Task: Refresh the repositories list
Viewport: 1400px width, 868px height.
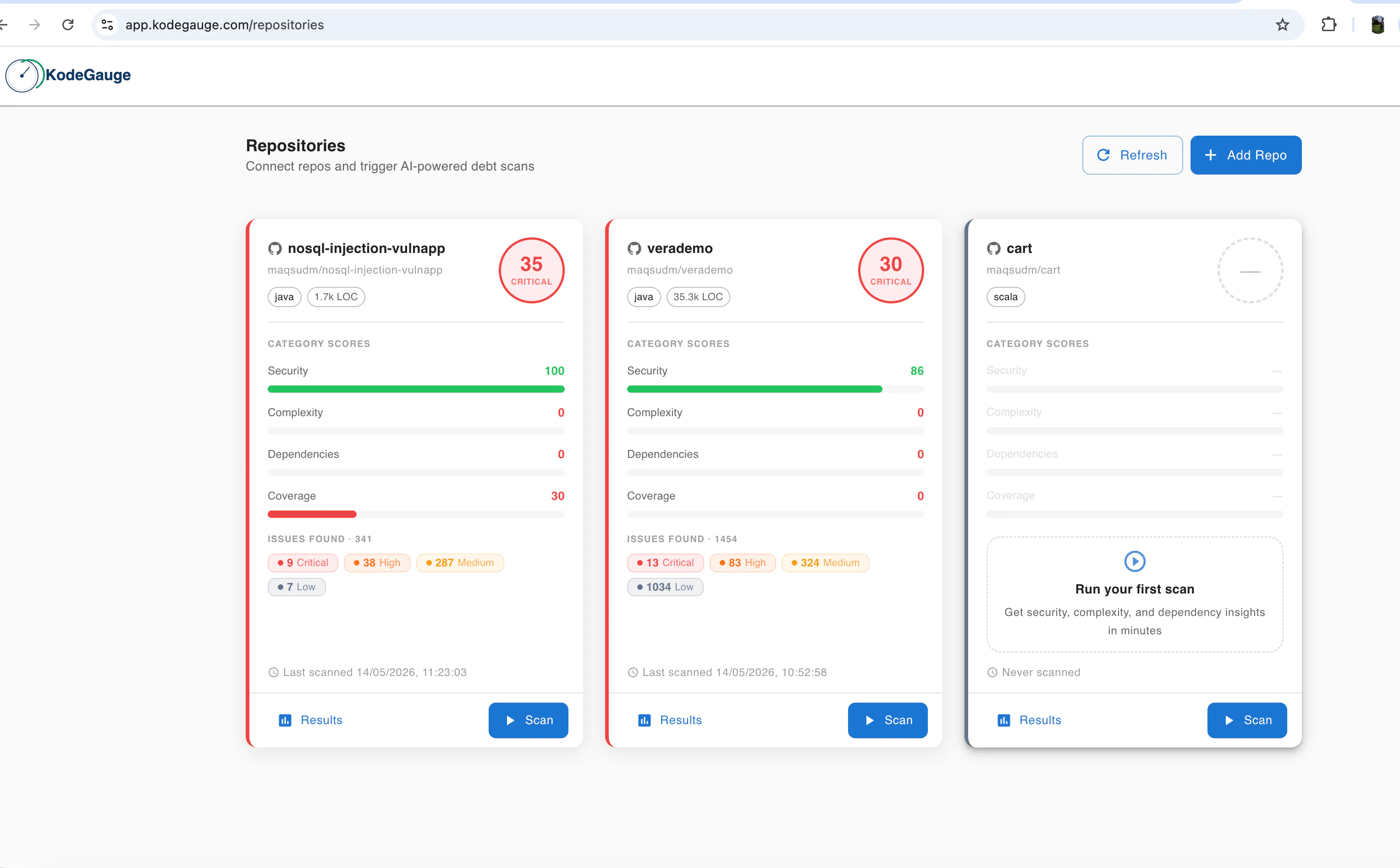Action: pos(1132,155)
